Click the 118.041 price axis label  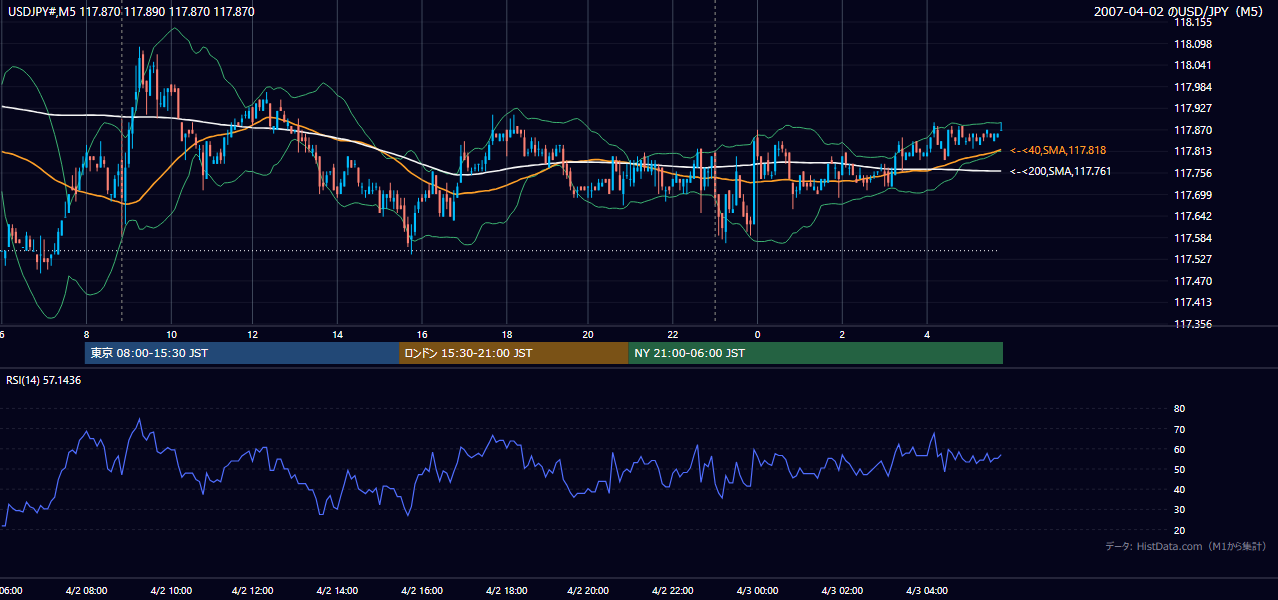[x=1191, y=65]
